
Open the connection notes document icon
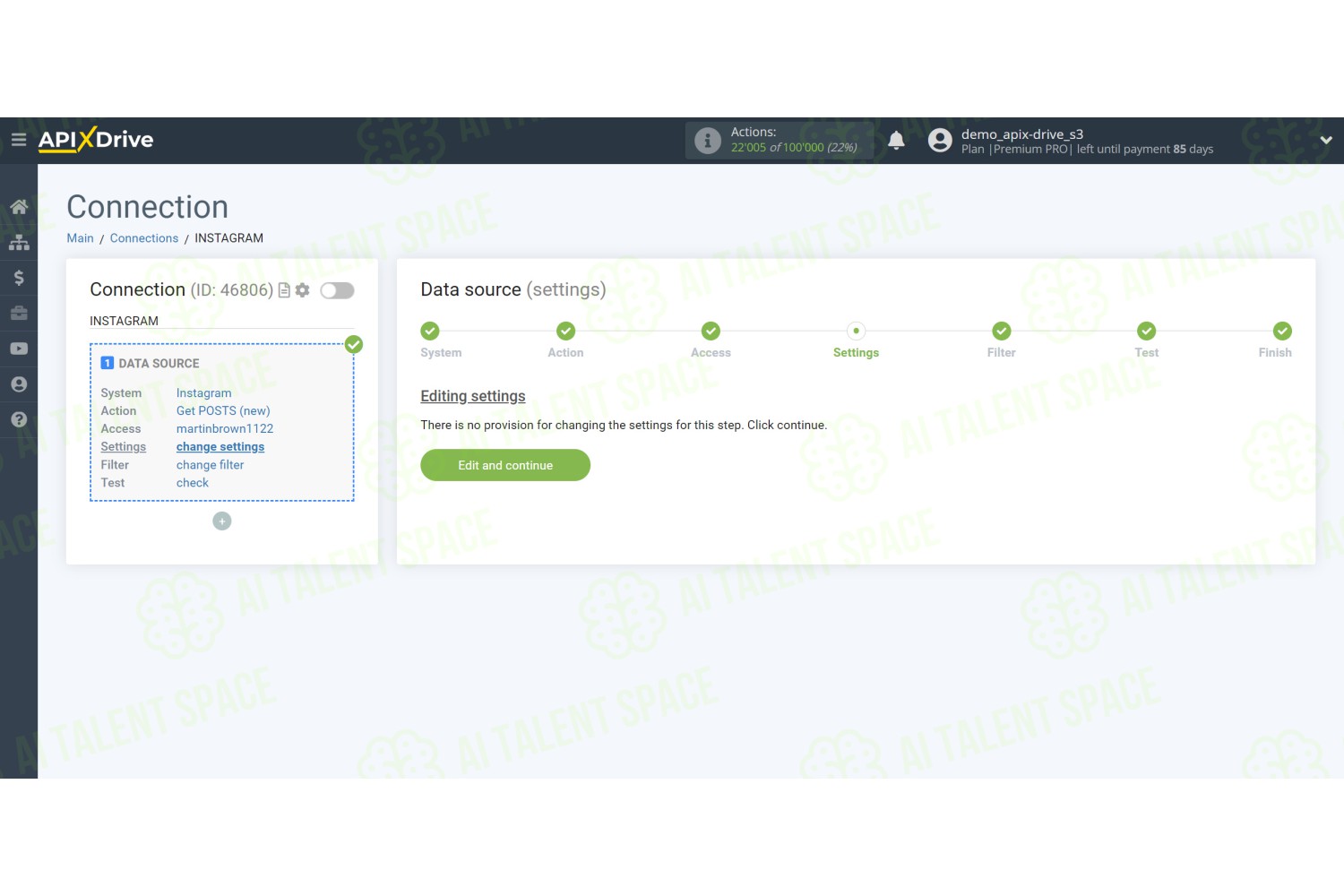coord(284,290)
